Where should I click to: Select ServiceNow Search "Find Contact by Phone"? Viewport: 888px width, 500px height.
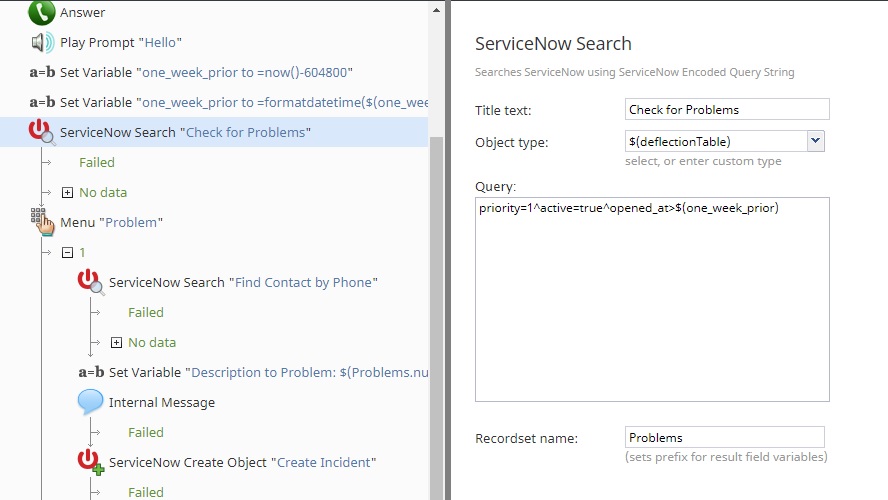pyautogui.click(x=243, y=283)
